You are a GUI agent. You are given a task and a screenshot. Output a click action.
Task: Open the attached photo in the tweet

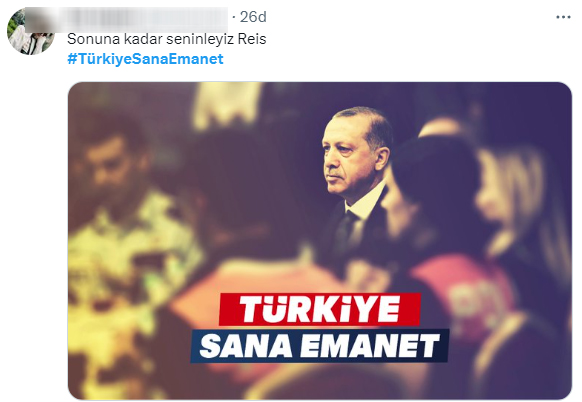[320, 241]
